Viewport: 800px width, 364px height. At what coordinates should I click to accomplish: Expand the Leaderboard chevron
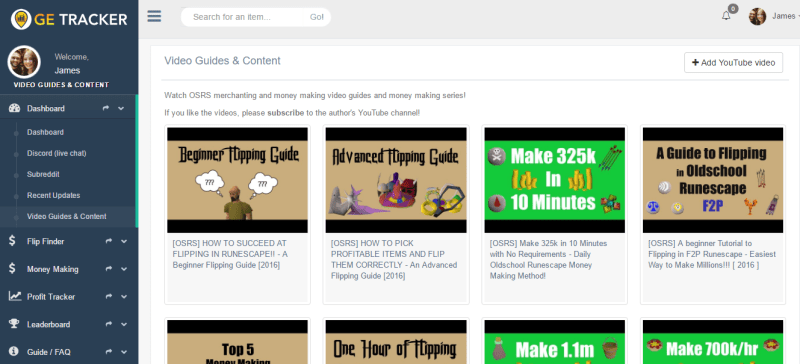[123, 324]
